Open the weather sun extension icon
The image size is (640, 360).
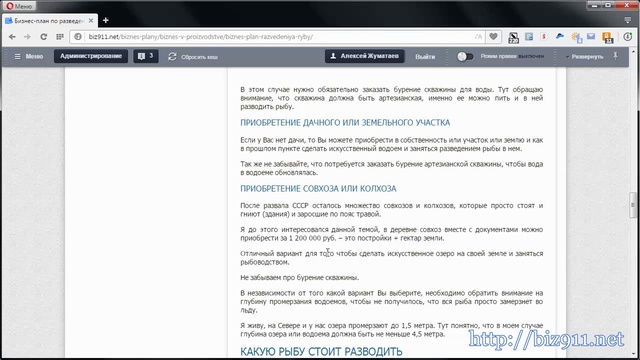pos(576,38)
